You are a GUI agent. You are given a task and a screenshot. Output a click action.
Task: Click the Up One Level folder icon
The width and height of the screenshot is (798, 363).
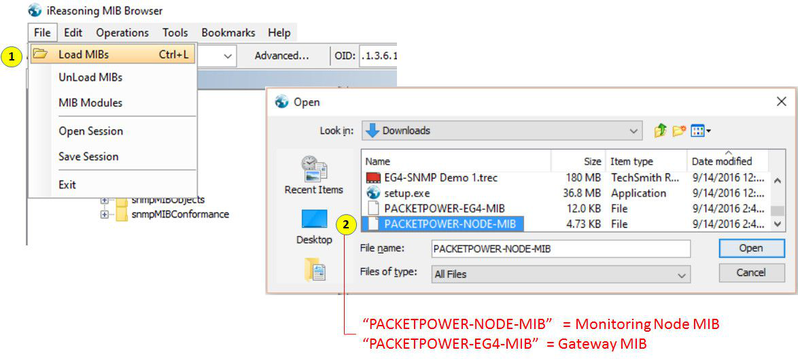coord(660,131)
